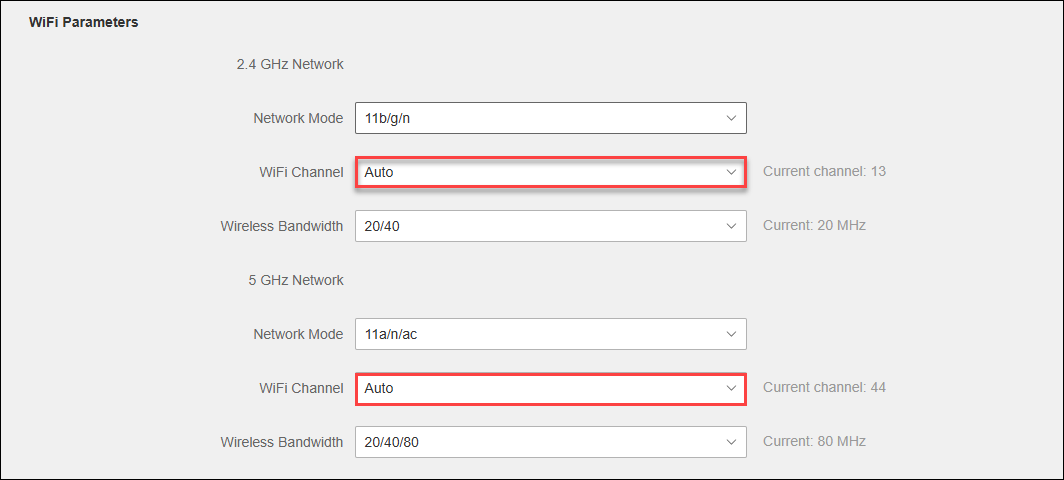Click the 5 GHz Wireless Bandwidth label
This screenshot has height=480, width=1064.
tap(282, 442)
